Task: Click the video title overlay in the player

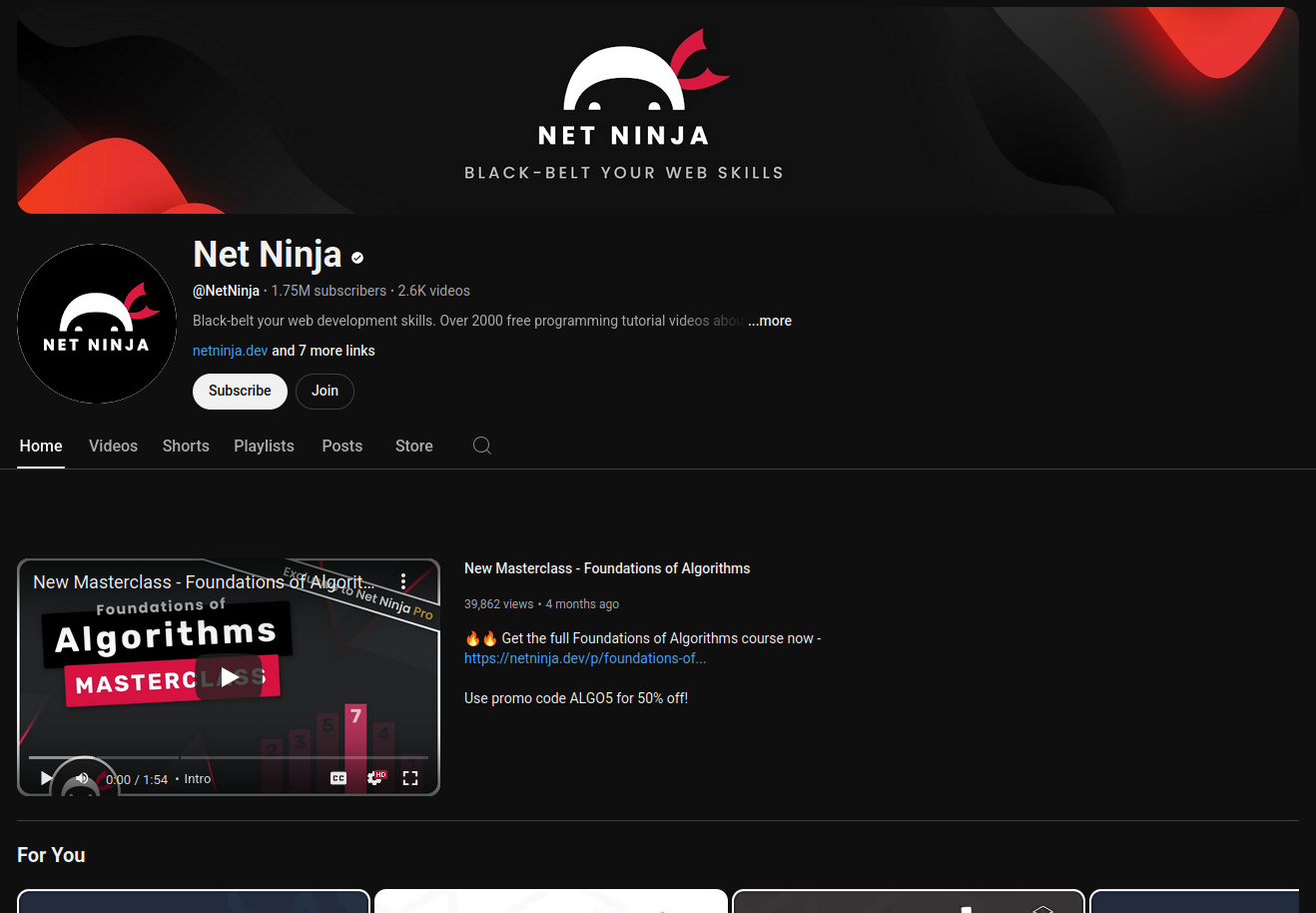Action: tap(204, 581)
